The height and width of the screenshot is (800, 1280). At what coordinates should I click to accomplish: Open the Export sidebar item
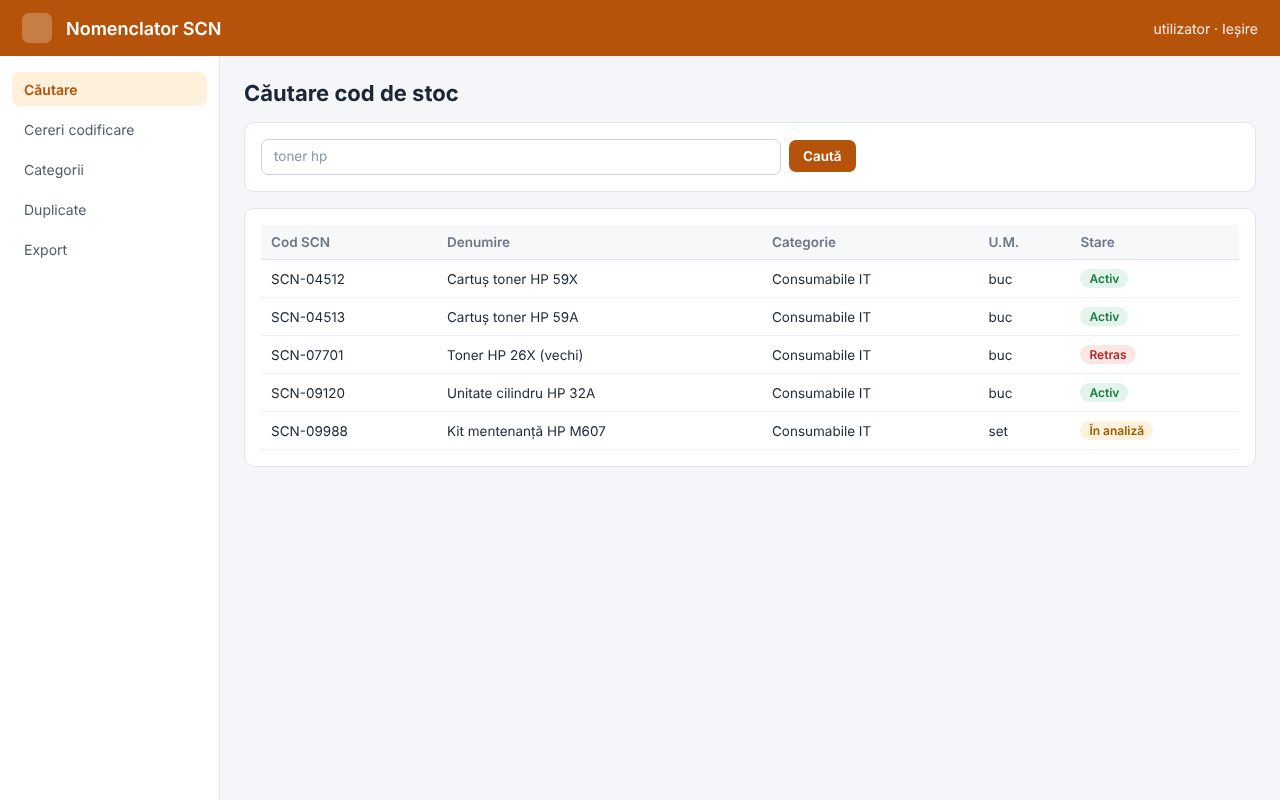click(x=110, y=250)
